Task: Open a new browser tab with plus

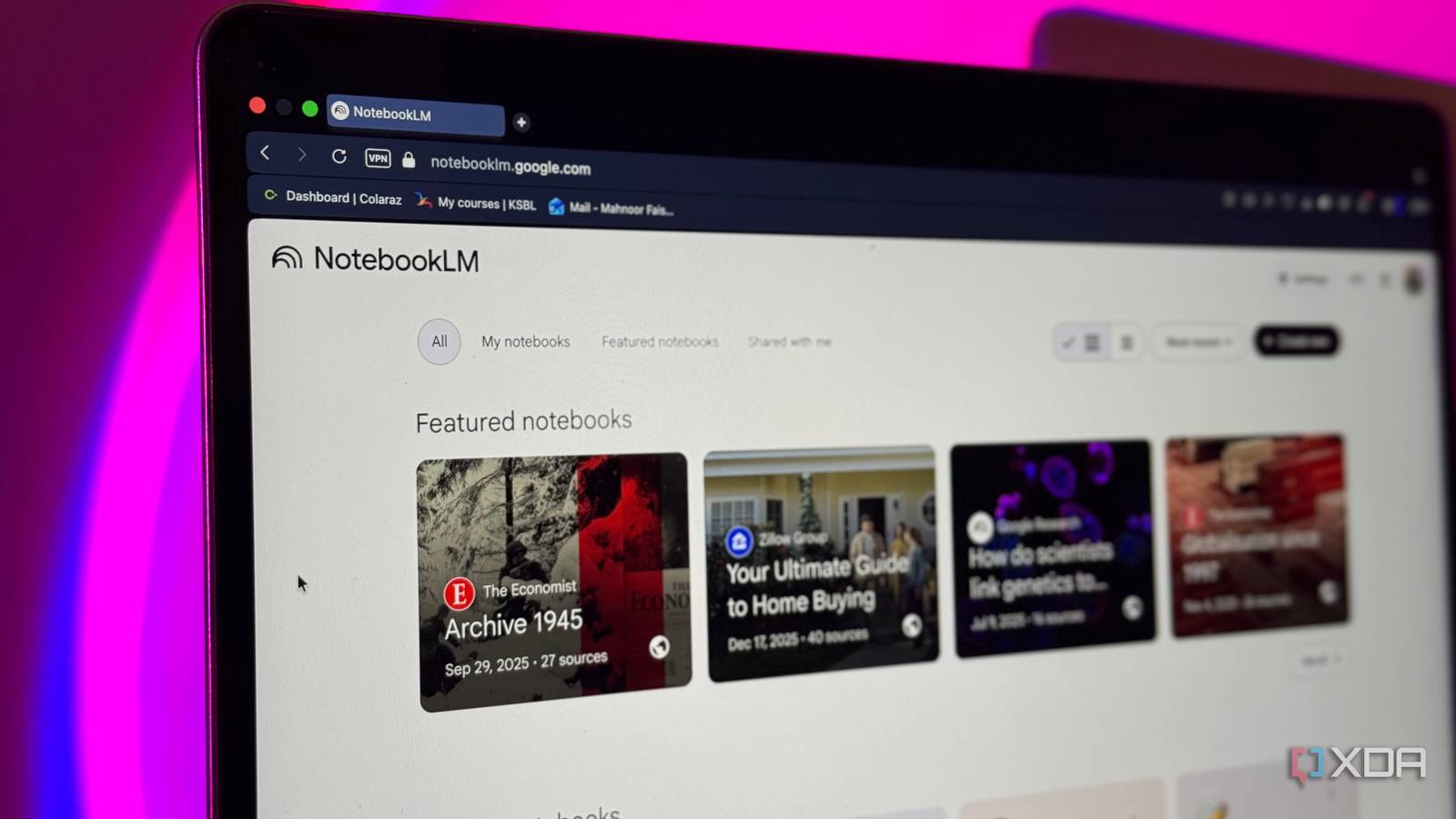Action: [521, 122]
